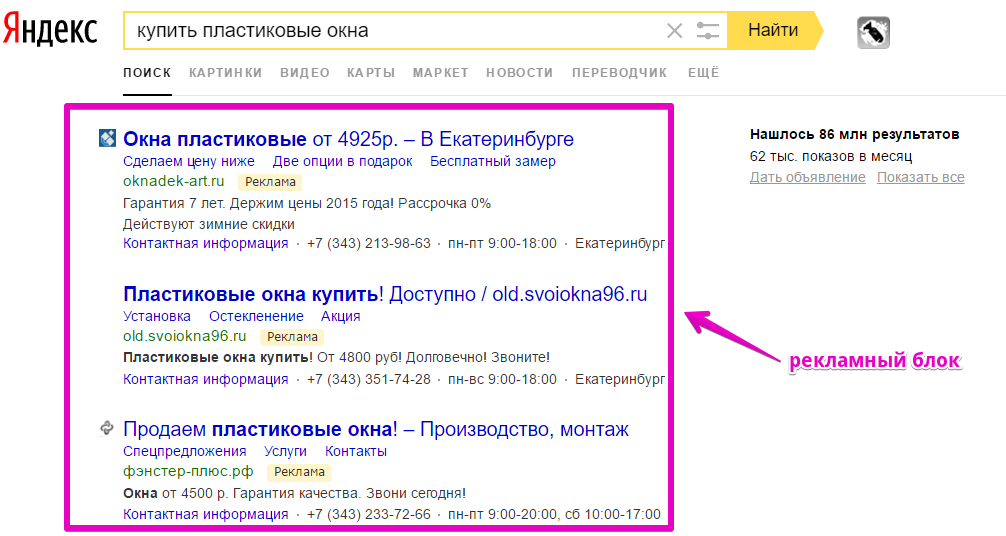Click the Показать все link
The width and height of the screenshot is (1006, 536).
click(x=921, y=177)
